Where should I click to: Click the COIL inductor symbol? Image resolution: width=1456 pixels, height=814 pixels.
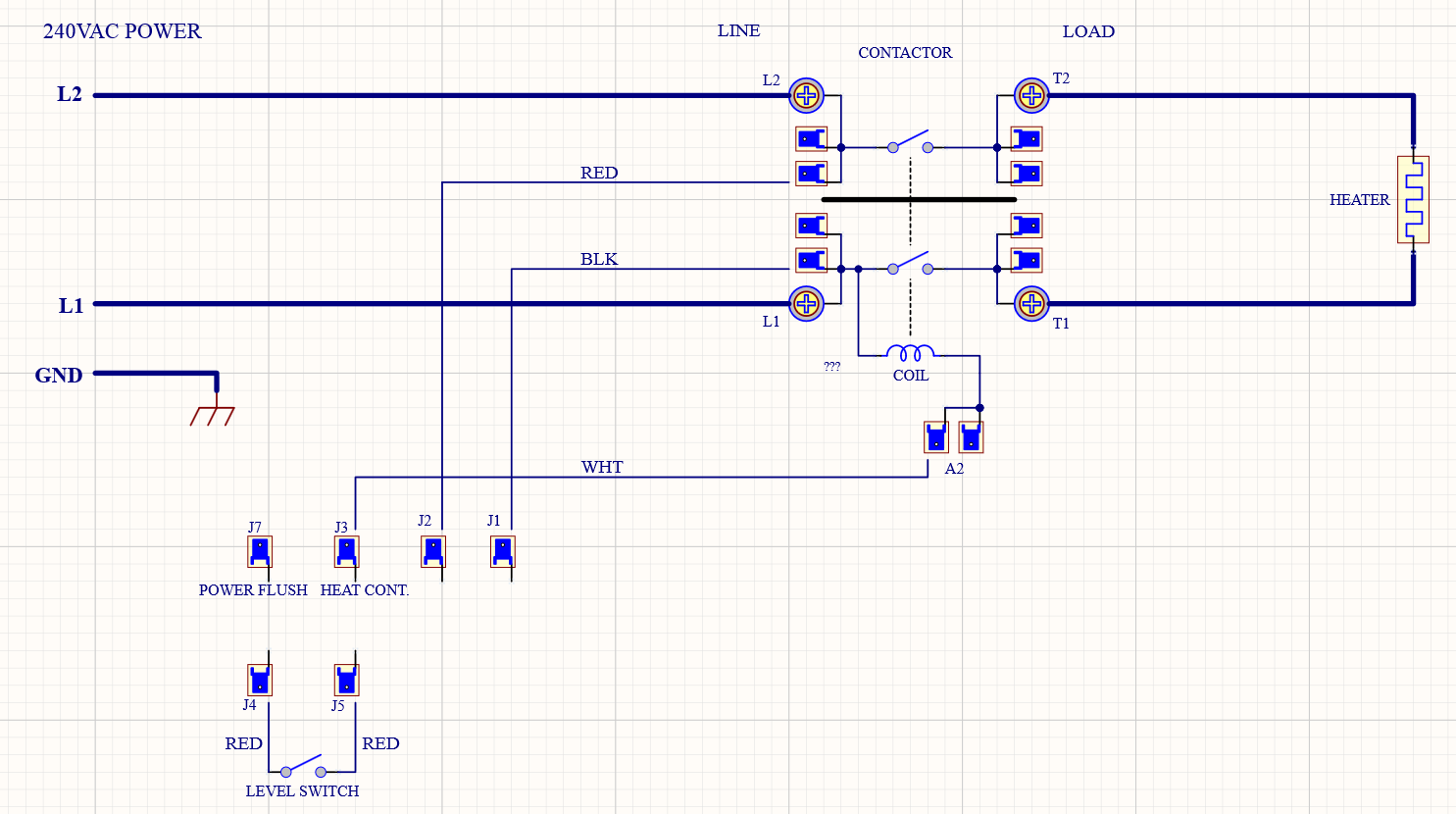(910, 352)
